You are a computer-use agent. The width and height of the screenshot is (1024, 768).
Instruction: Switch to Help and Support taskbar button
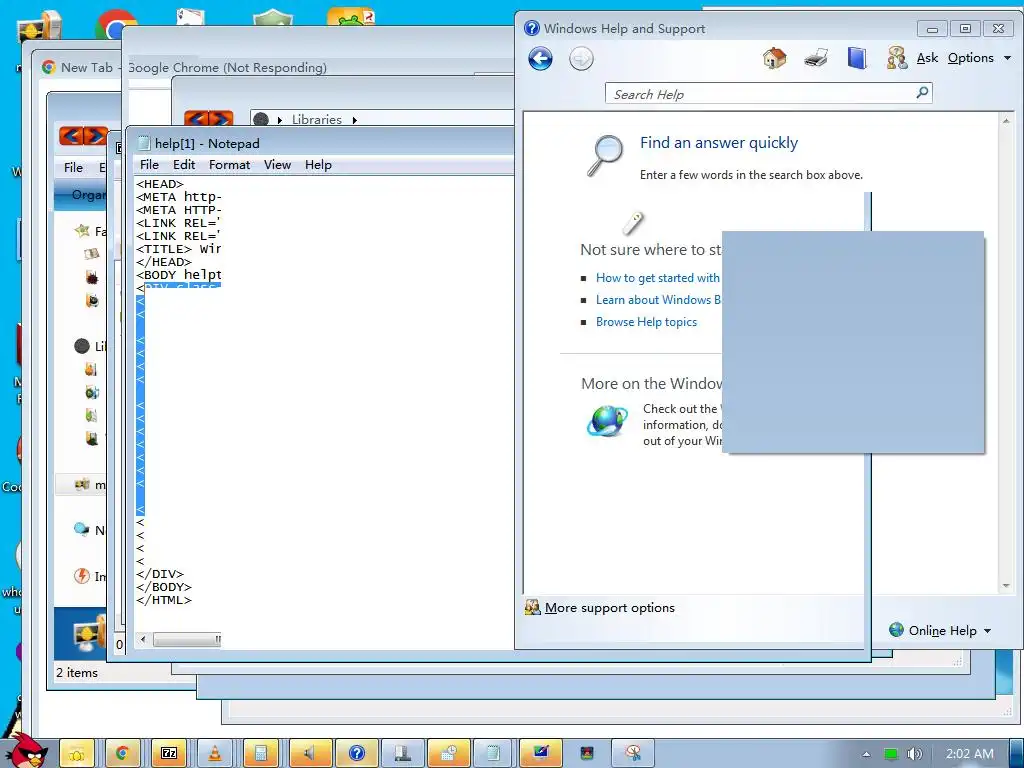click(357, 754)
